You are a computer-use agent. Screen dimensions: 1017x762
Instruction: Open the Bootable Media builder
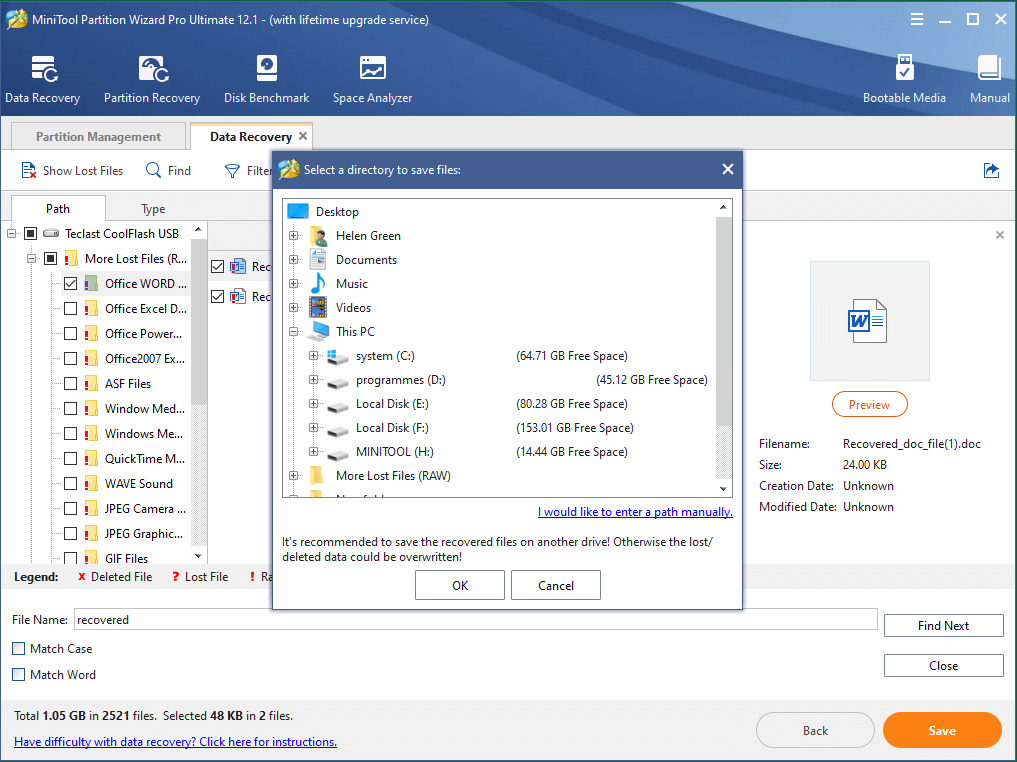click(x=904, y=67)
